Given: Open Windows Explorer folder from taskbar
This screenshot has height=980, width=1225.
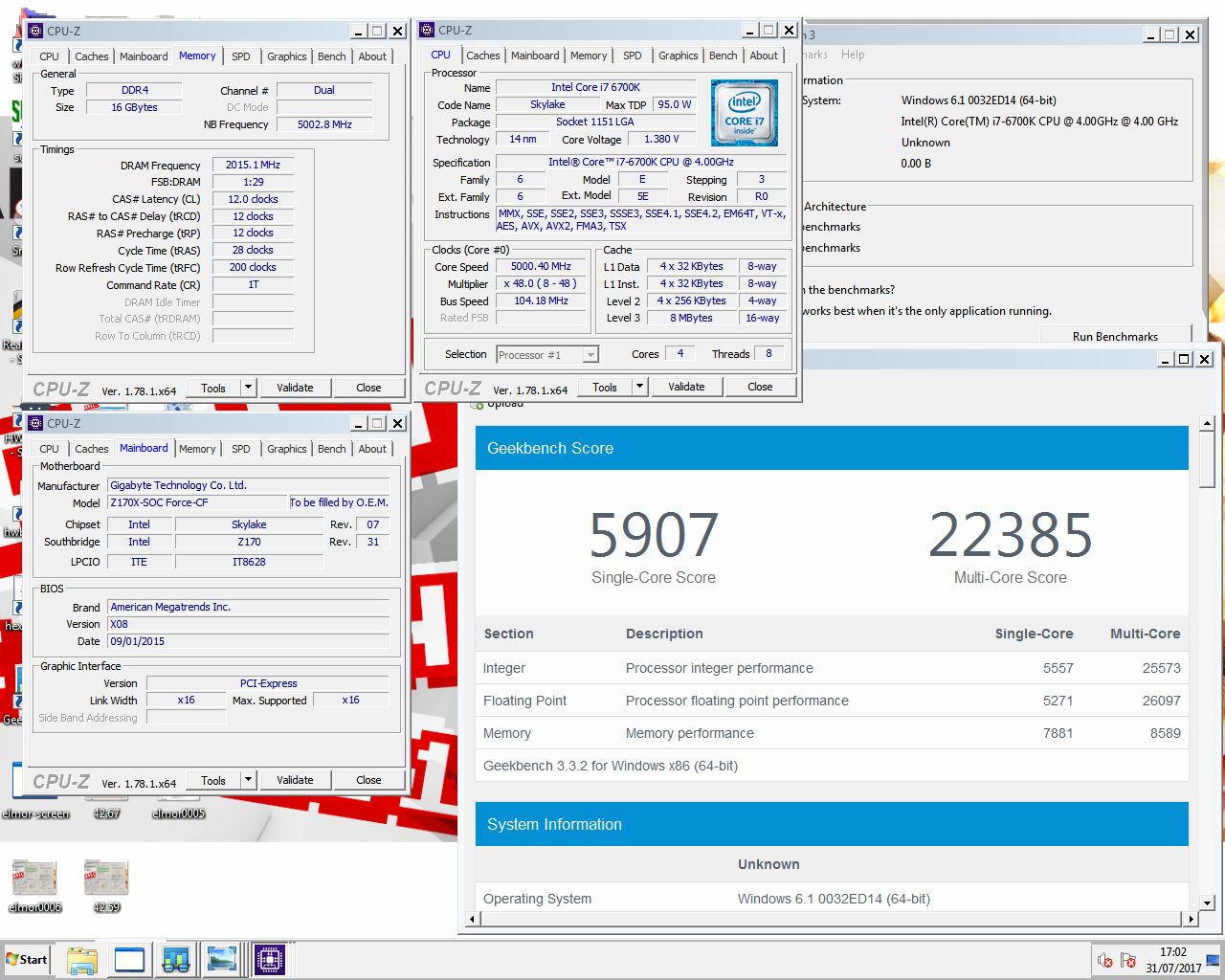Looking at the screenshot, I should tap(82, 960).
